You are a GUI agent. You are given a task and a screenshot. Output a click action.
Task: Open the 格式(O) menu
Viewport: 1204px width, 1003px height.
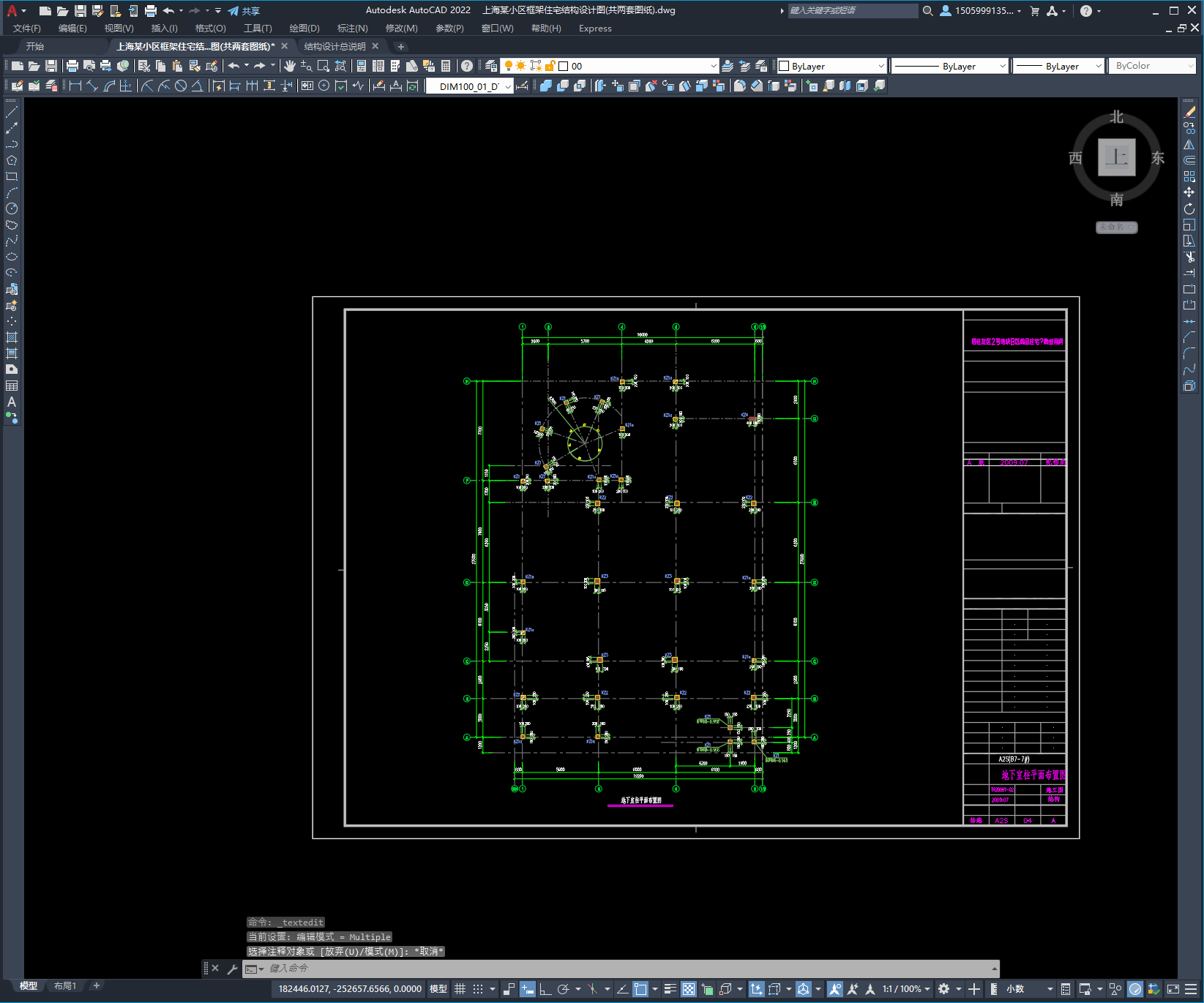point(210,29)
